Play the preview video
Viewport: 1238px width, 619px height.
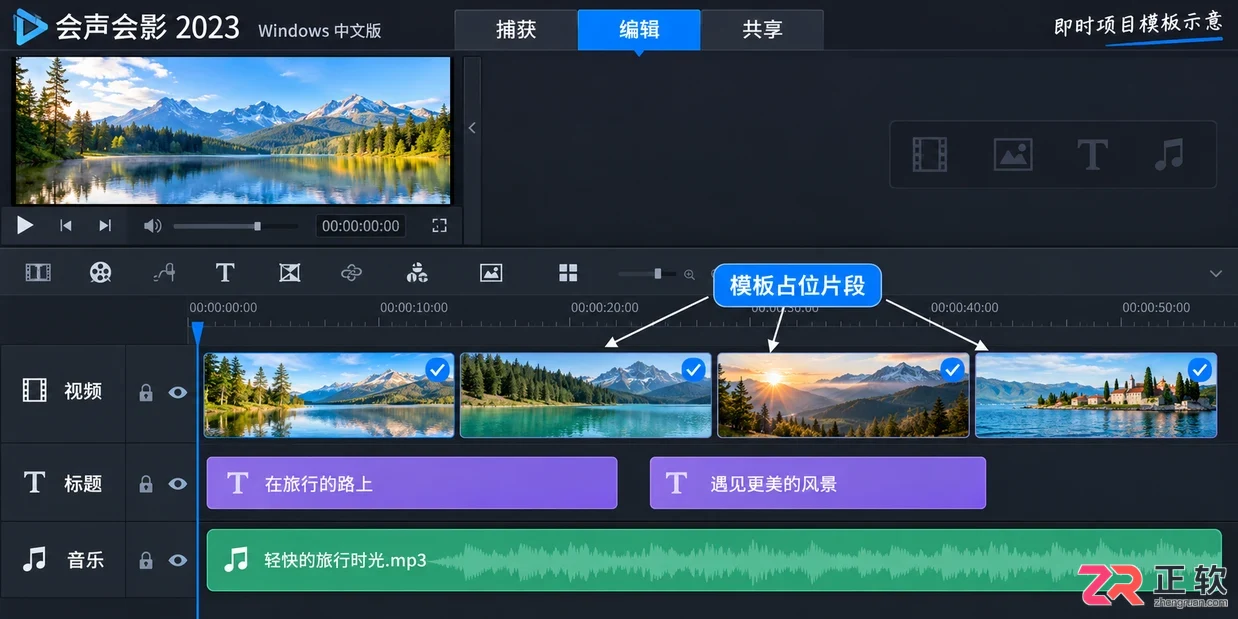(25, 226)
